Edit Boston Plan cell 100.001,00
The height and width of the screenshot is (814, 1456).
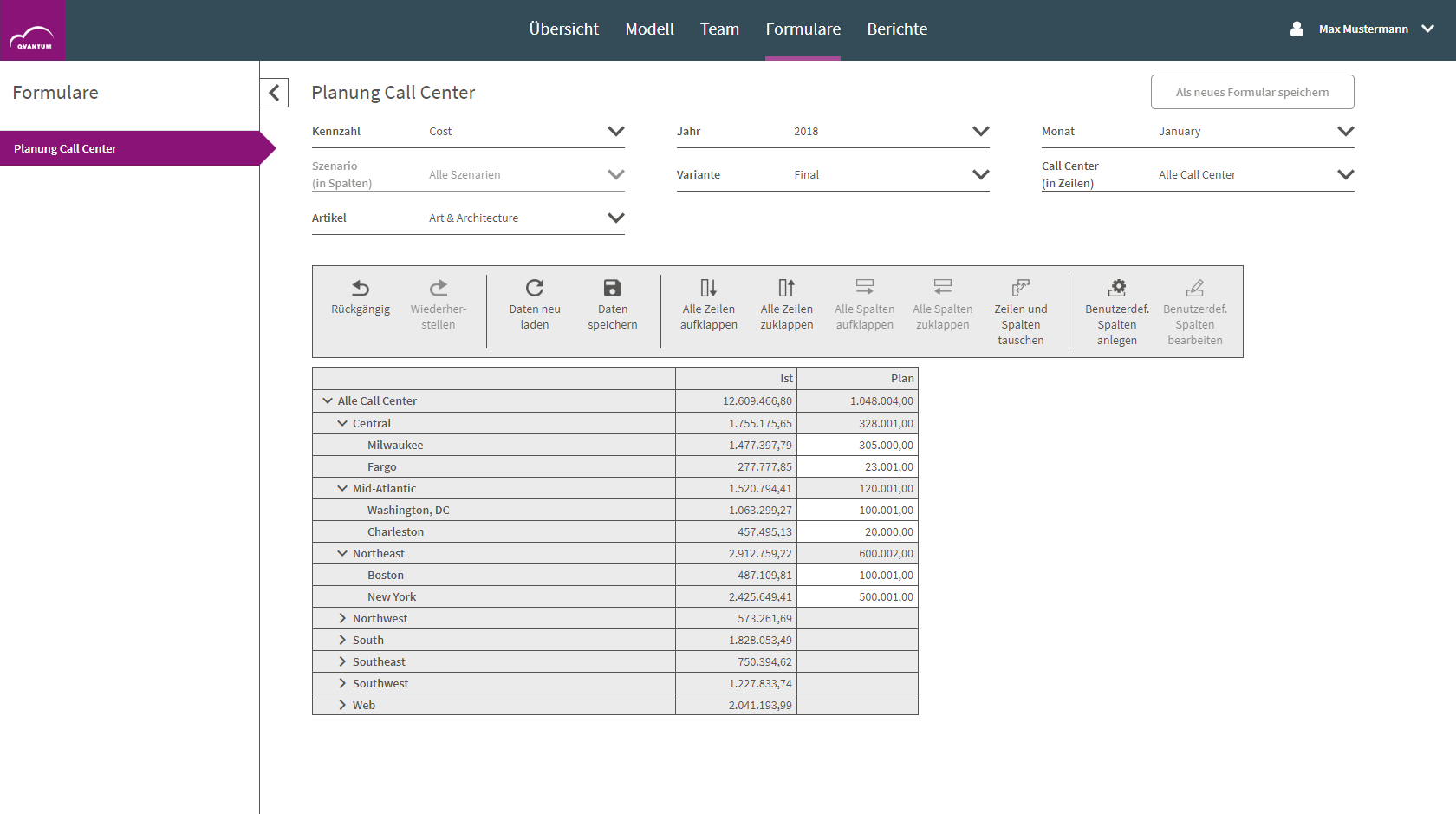[857, 575]
